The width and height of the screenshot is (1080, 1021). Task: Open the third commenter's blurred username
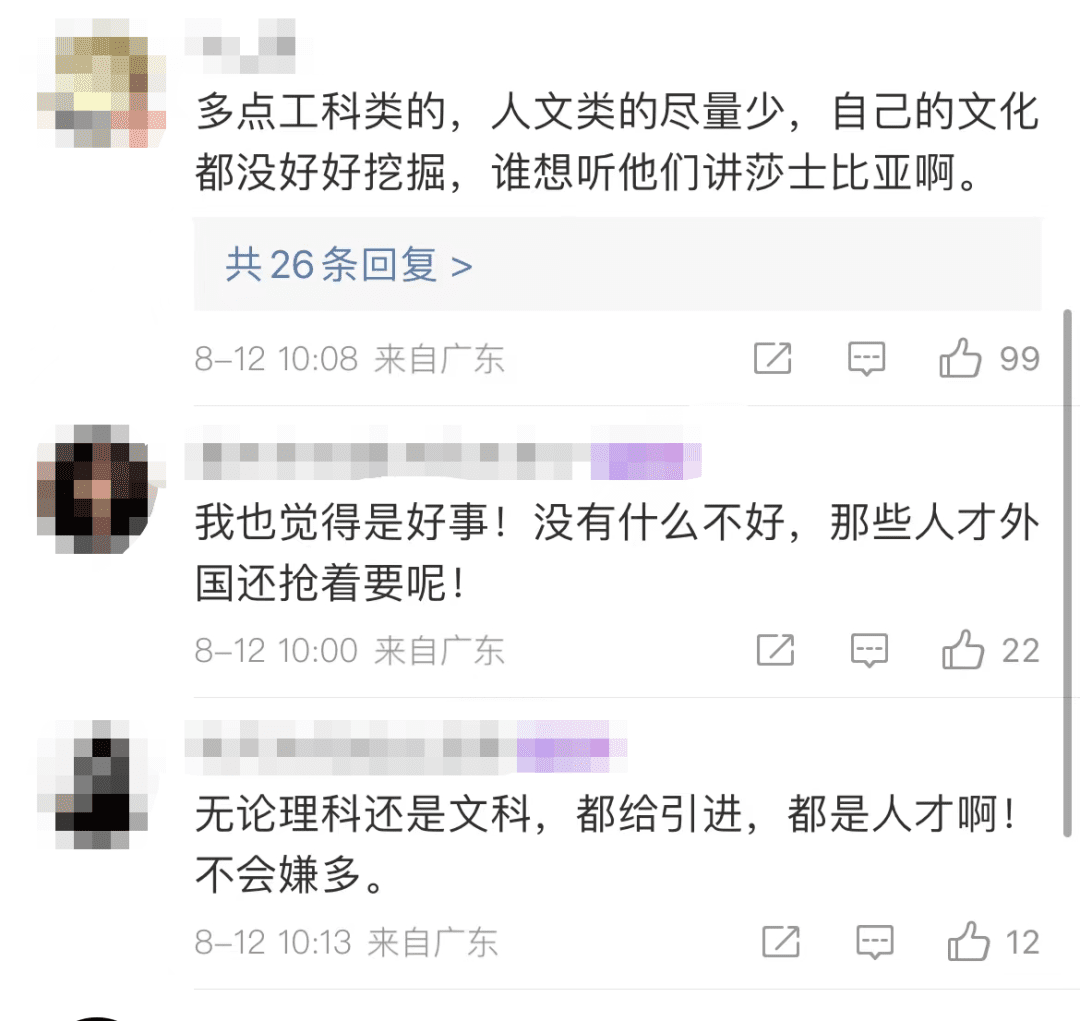(x=351, y=748)
